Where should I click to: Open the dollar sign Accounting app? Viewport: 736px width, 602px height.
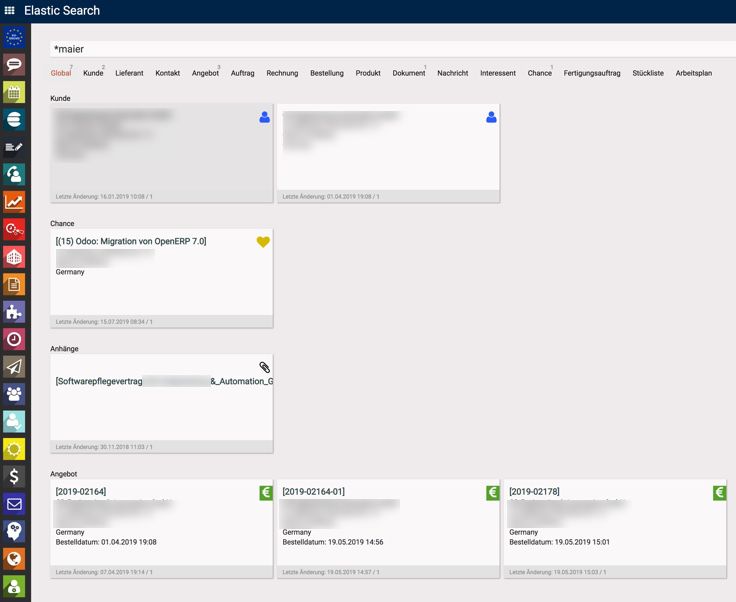[14, 476]
